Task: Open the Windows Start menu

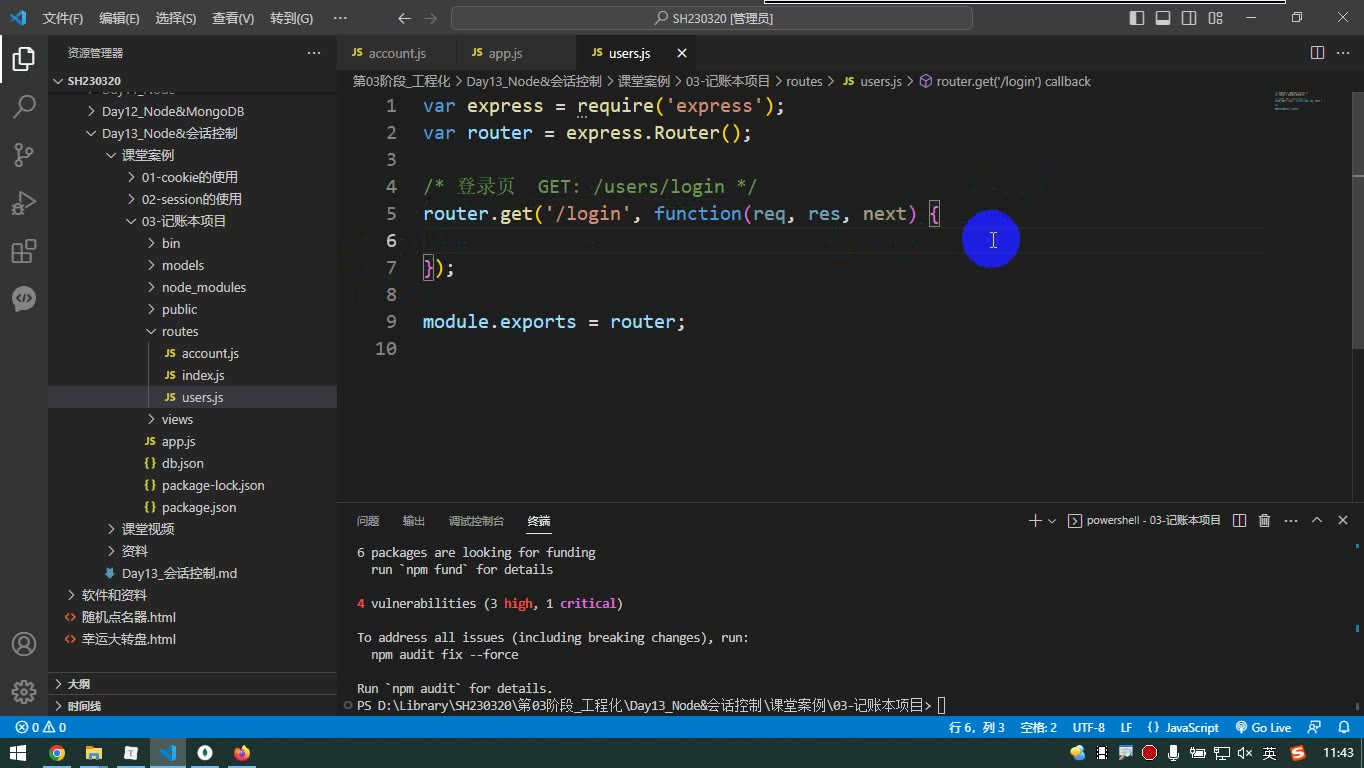Action: coord(18,753)
